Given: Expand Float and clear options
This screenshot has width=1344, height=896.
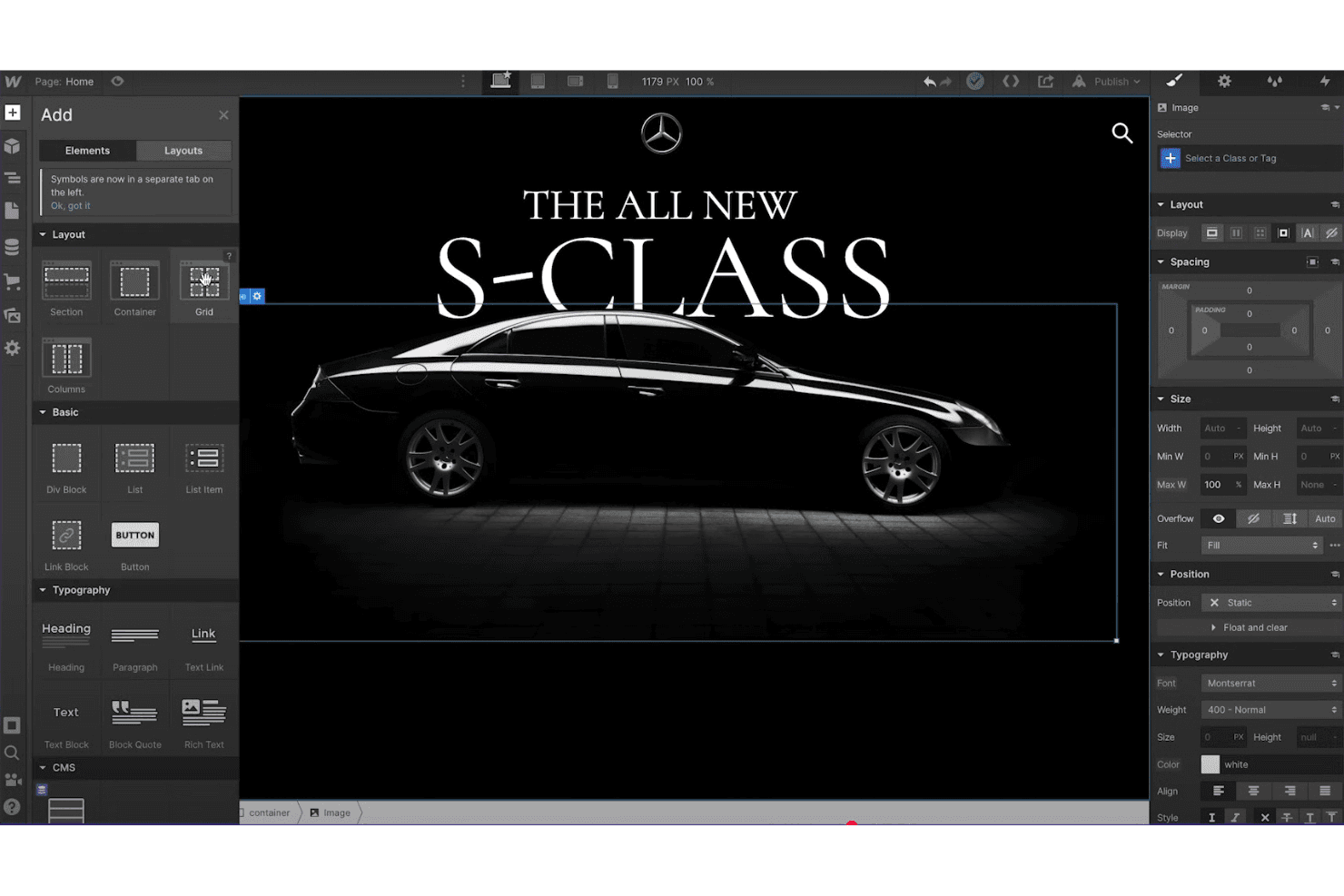Looking at the screenshot, I should pyautogui.click(x=1249, y=627).
